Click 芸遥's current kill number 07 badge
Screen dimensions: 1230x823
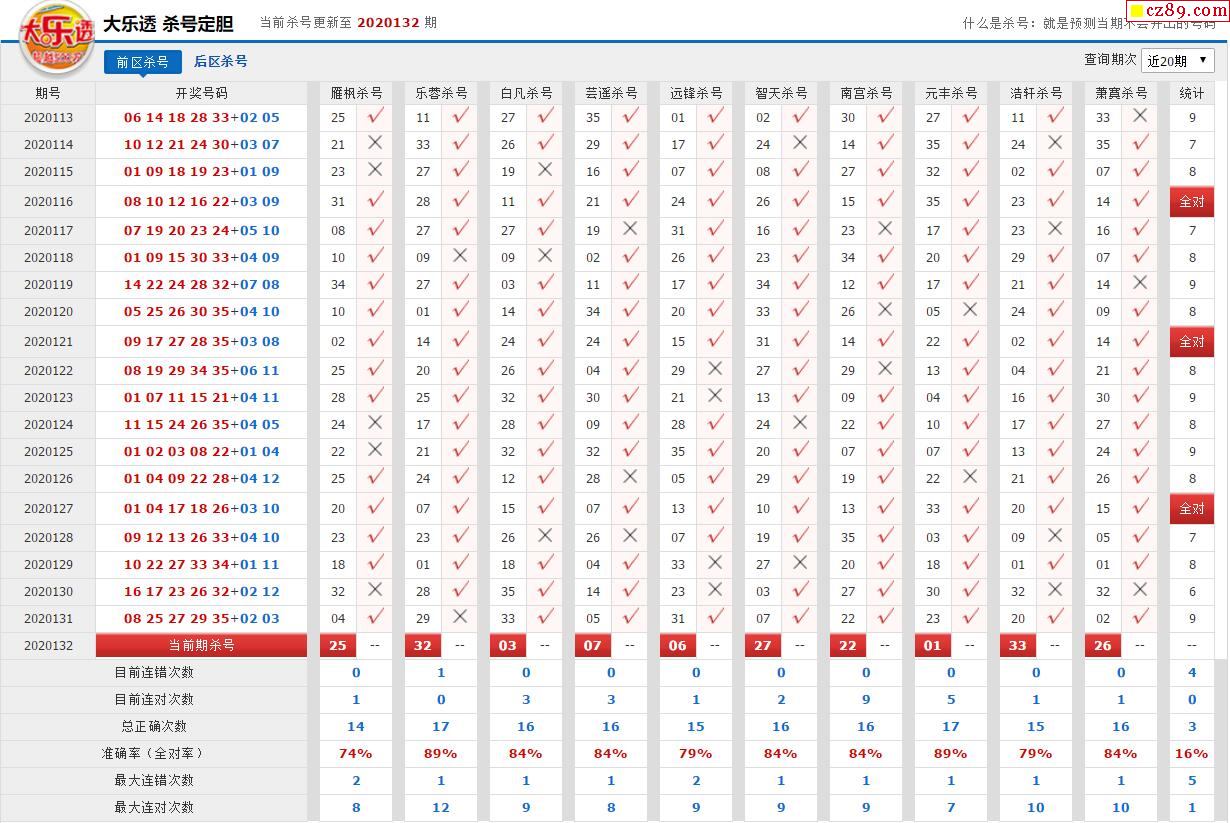click(x=593, y=646)
